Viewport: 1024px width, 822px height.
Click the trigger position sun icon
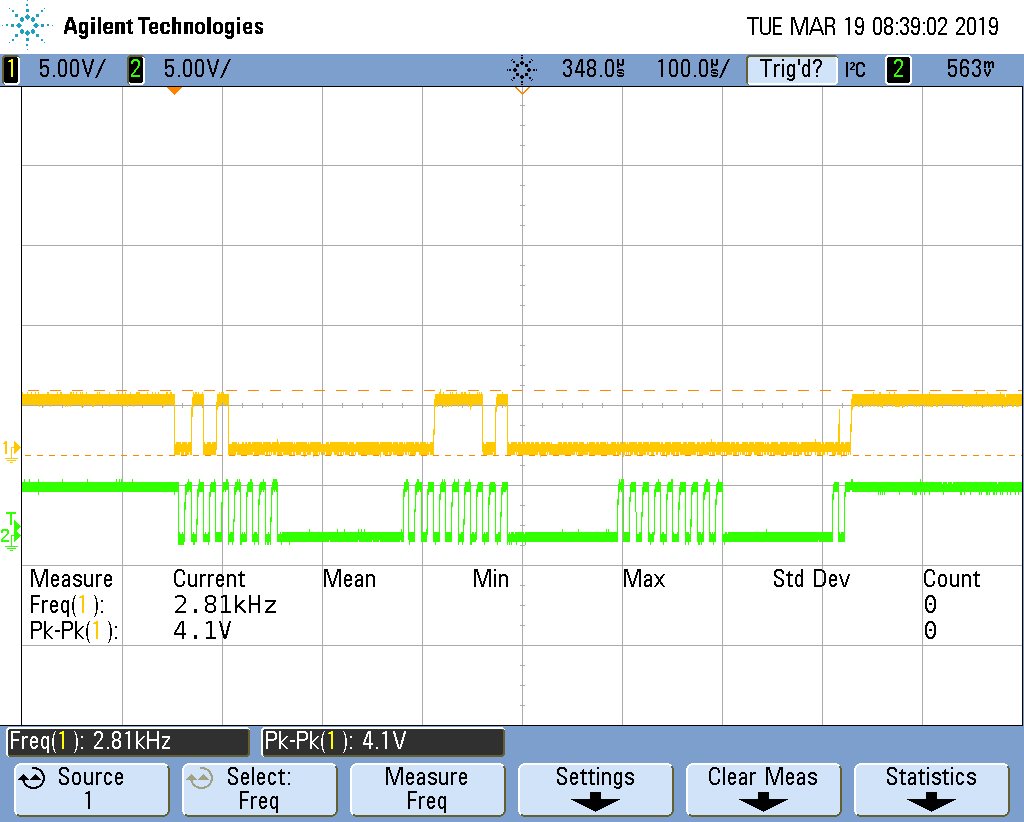[522, 69]
